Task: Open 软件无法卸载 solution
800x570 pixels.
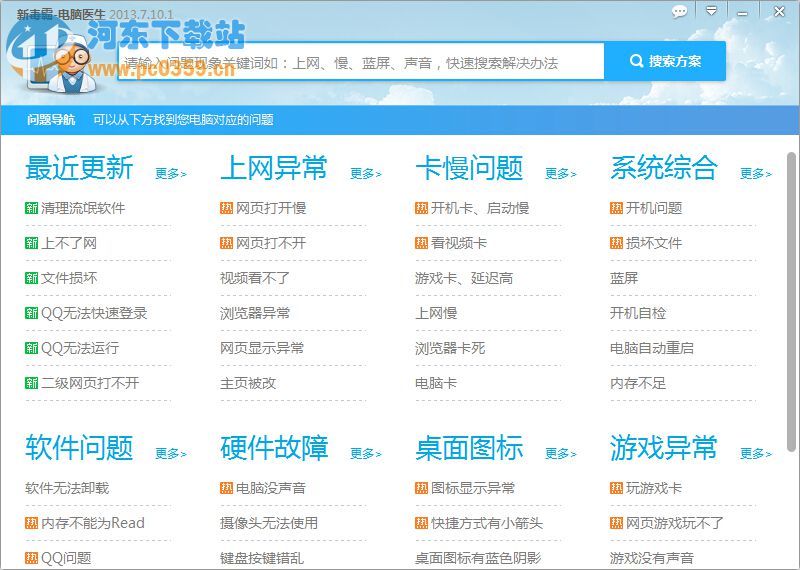Action: 67,488
